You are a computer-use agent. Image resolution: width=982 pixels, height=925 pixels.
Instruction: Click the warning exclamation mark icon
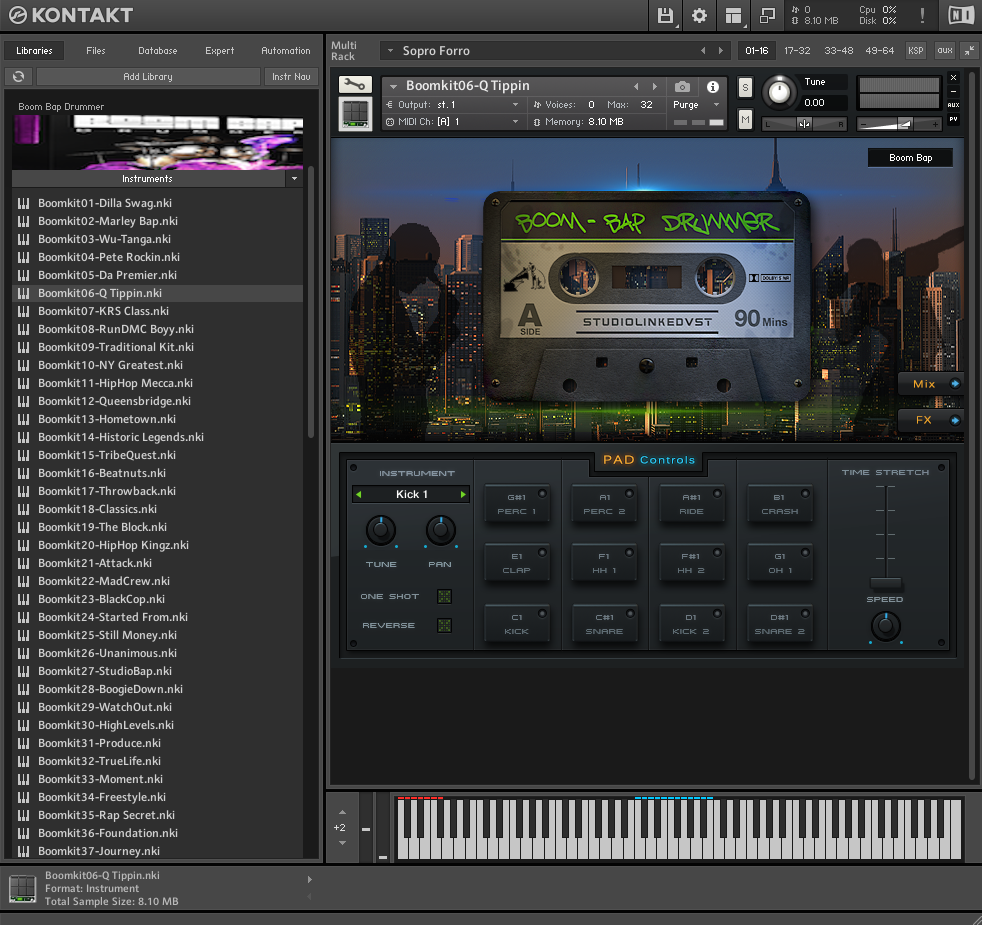(922, 15)
